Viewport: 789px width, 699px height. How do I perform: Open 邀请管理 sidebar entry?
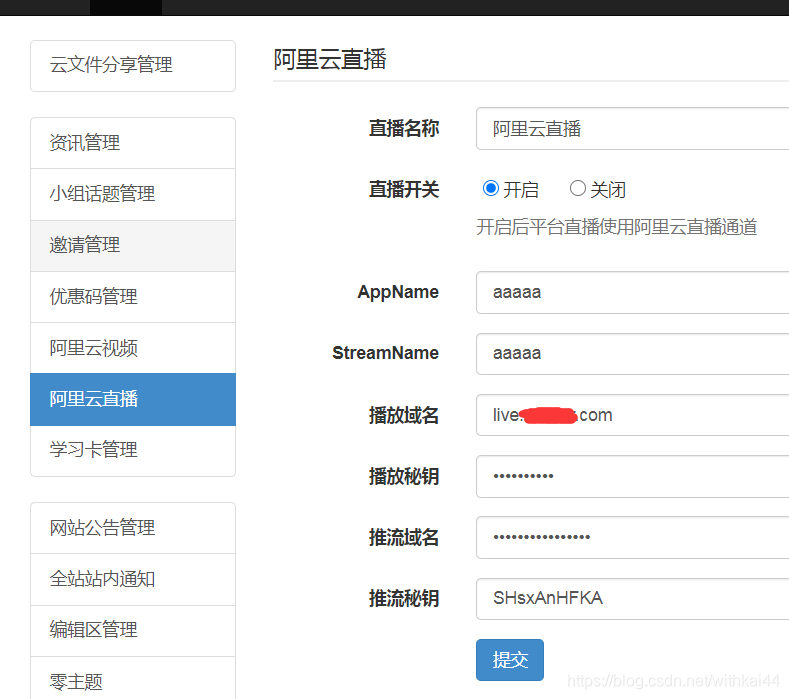tap(133, 246)
